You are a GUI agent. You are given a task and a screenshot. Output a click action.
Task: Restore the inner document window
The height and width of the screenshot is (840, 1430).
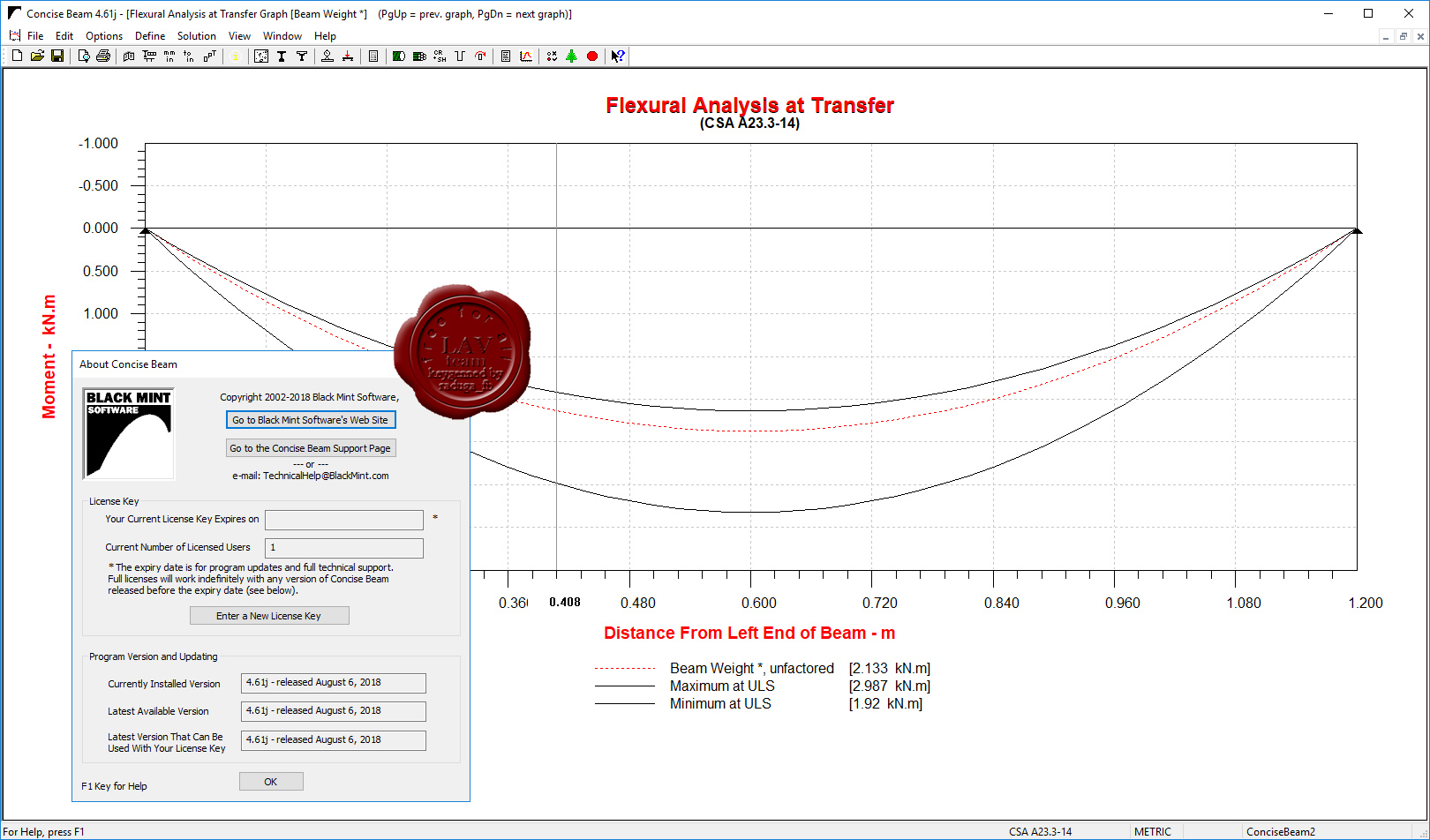click(1404, 36)
